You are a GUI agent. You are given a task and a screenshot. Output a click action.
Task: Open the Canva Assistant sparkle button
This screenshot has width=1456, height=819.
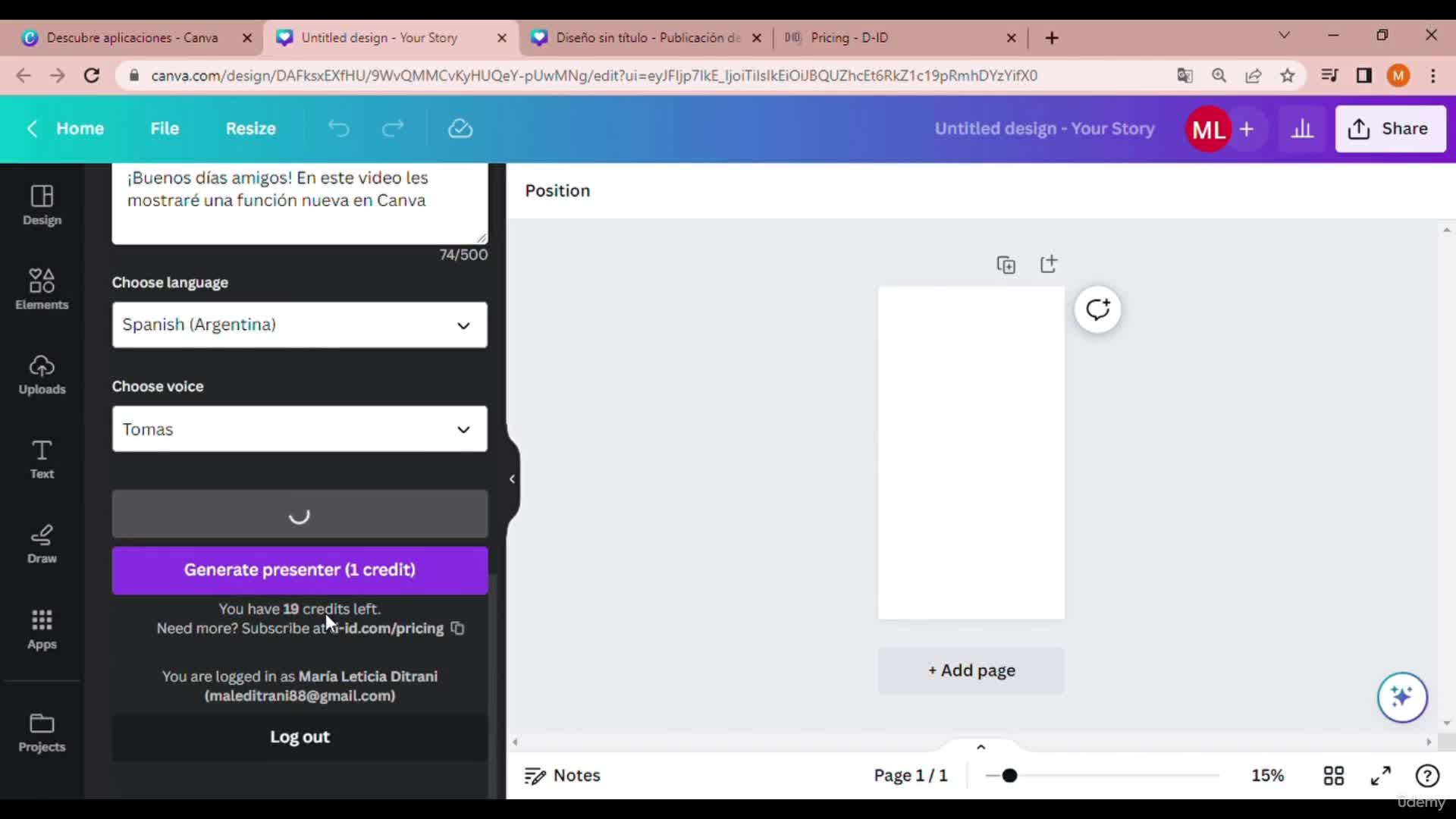(1402, 697)
